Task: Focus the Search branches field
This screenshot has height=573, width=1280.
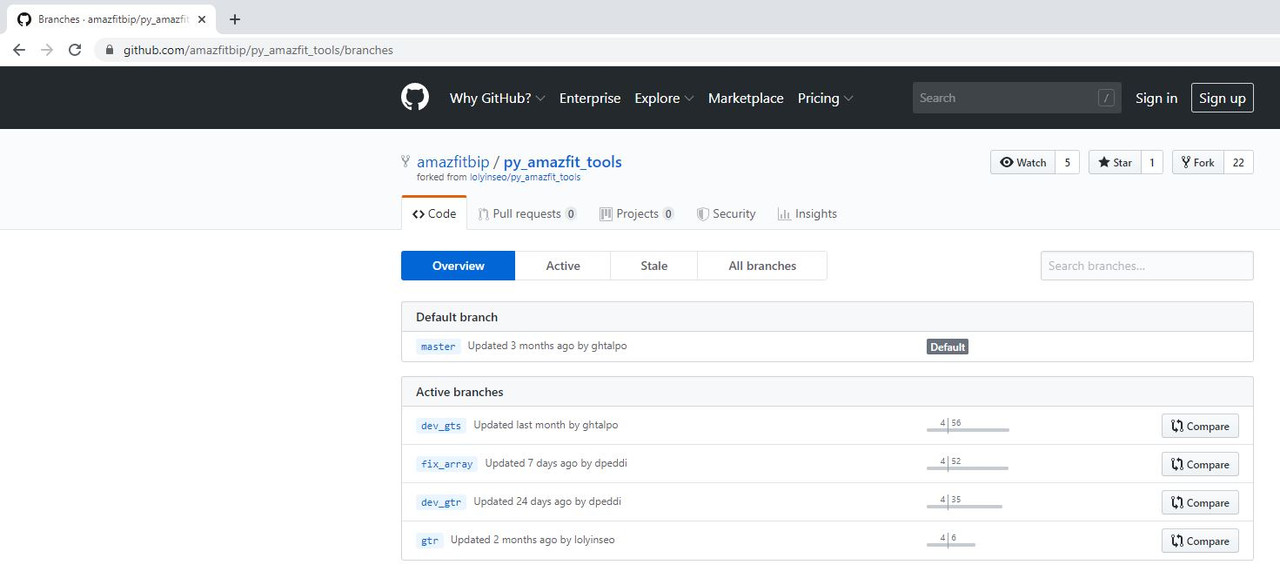Action: pyautogui.click(x=1147, y=266)
